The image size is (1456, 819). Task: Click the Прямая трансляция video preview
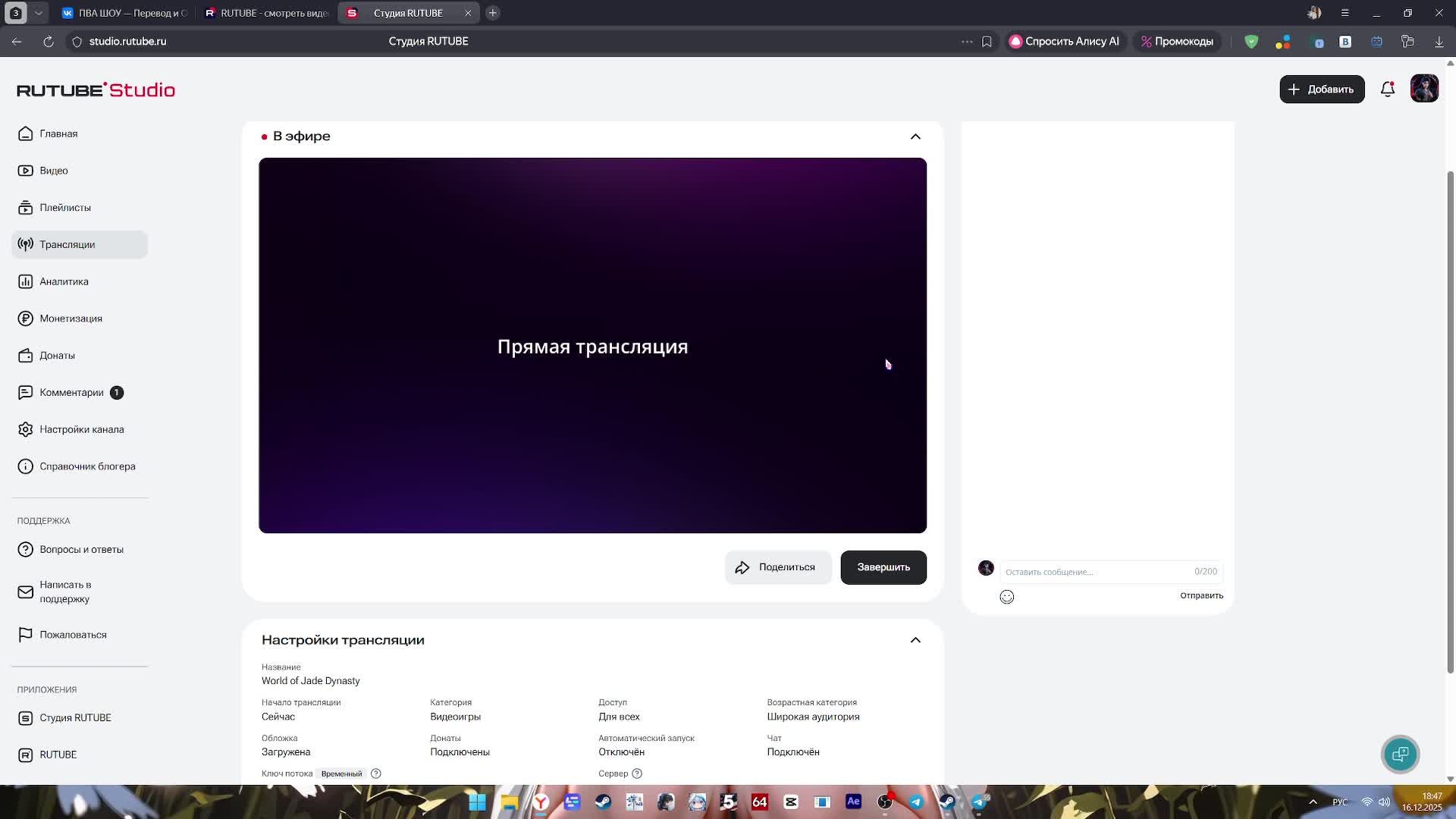[592, 346]
